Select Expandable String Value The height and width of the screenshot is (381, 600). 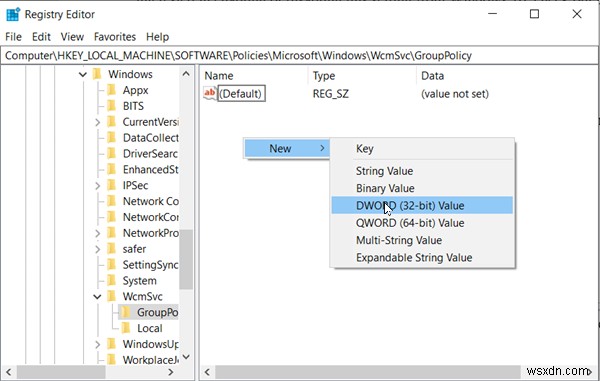pyautogui.click(x=422, y=257)
